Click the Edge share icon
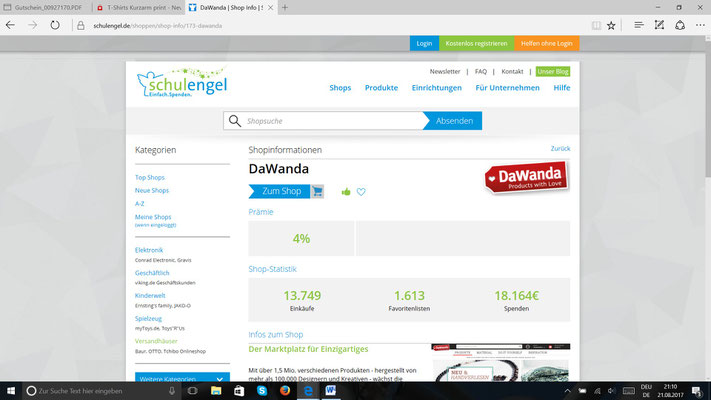The image size is (711, 400). [680, 25]
